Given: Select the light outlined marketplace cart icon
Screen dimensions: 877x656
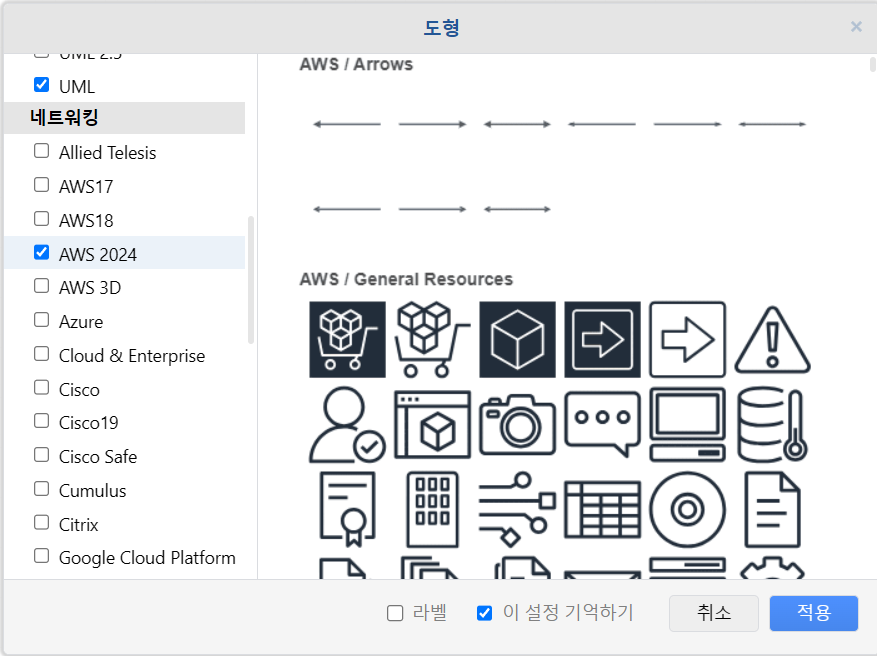Looking at the screenshot, I should click(x=432, y=339).
